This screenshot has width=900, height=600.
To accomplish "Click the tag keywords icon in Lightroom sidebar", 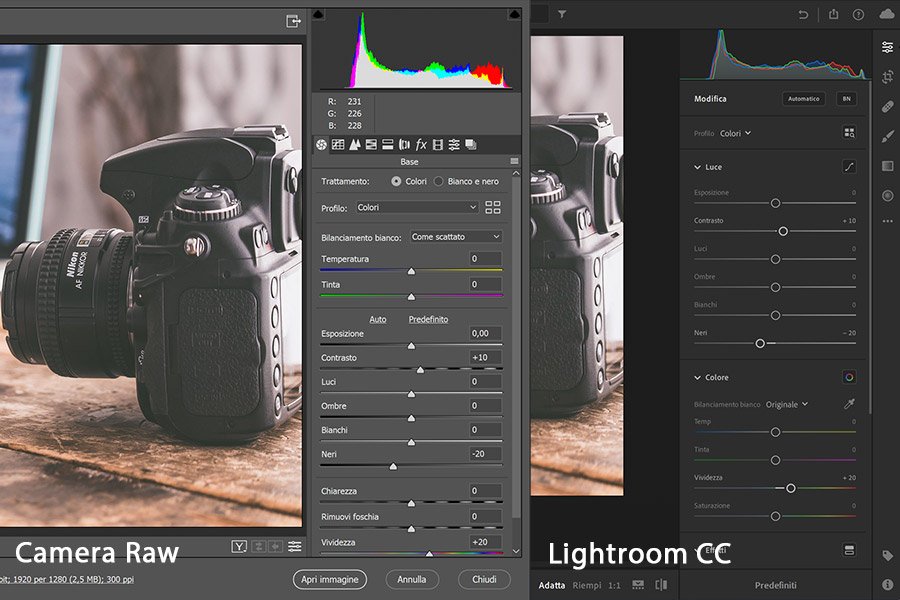I will tap(887, 555).
